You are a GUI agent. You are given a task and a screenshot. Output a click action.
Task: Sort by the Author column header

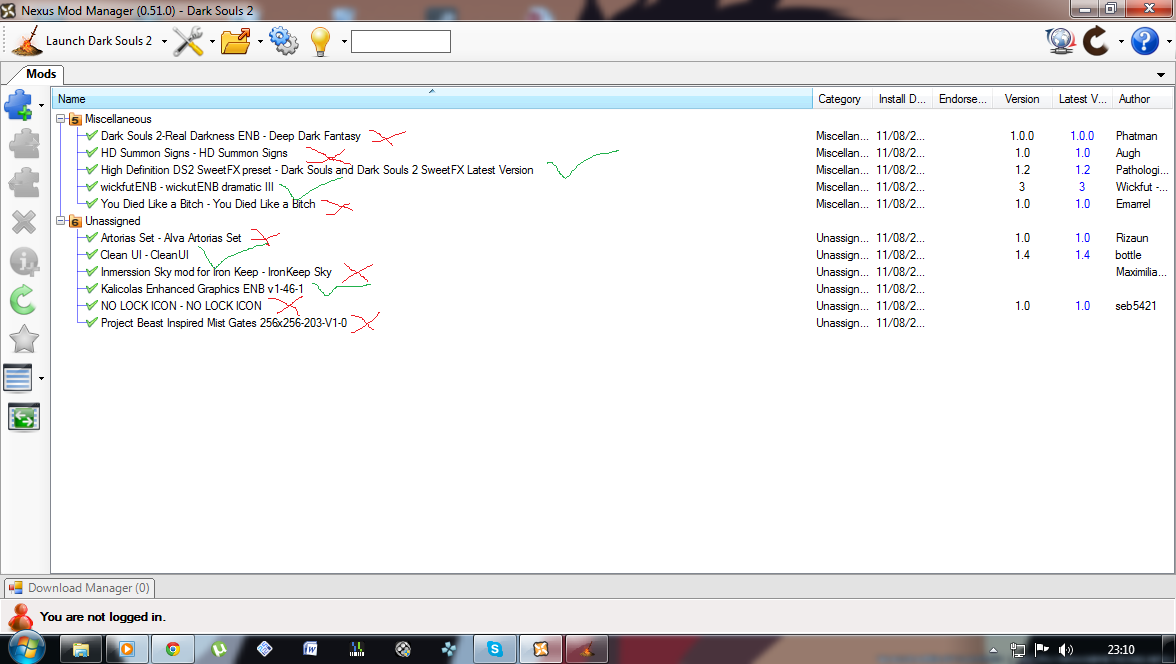coord(1142,98)
